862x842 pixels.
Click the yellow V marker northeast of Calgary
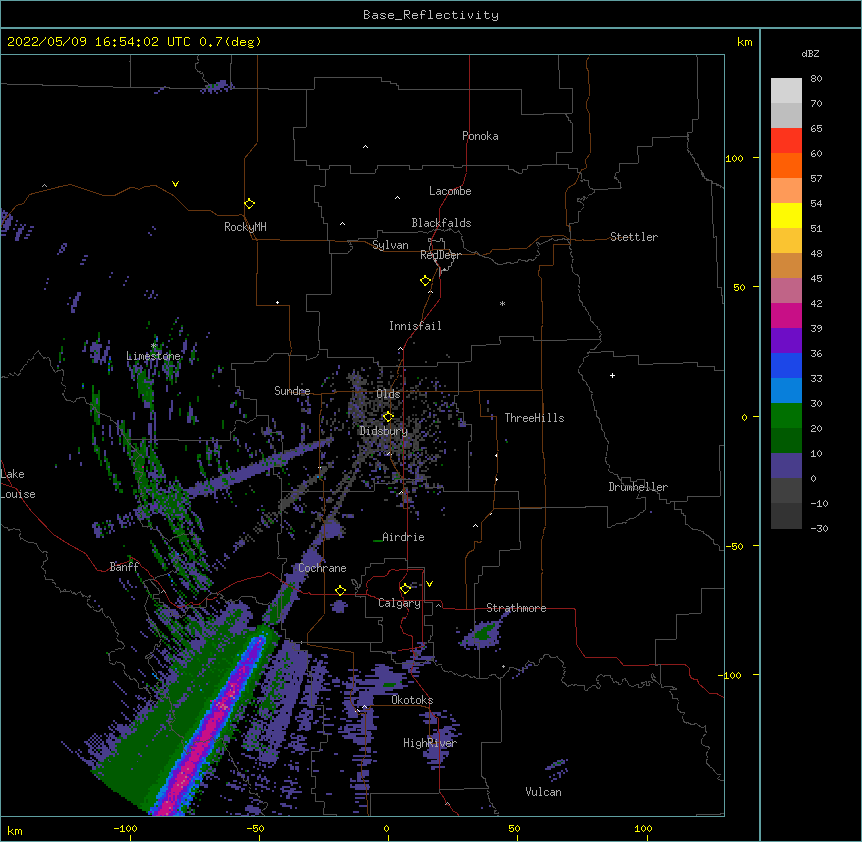pyautogui.click(x=429, y=584)
